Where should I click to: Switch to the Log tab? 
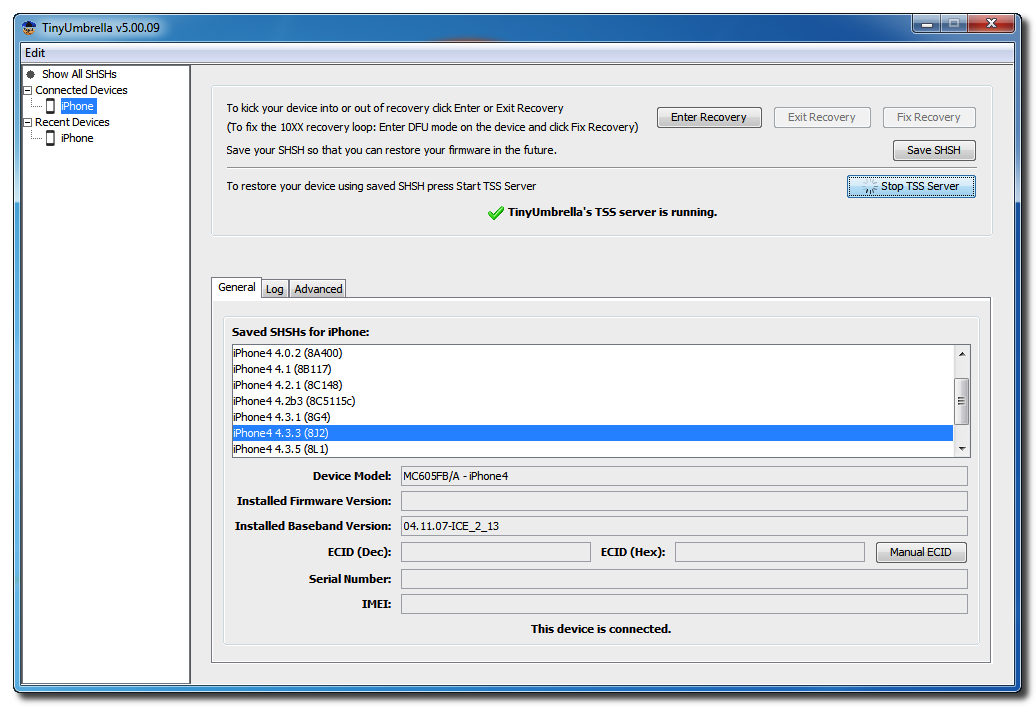coord(274,289)
